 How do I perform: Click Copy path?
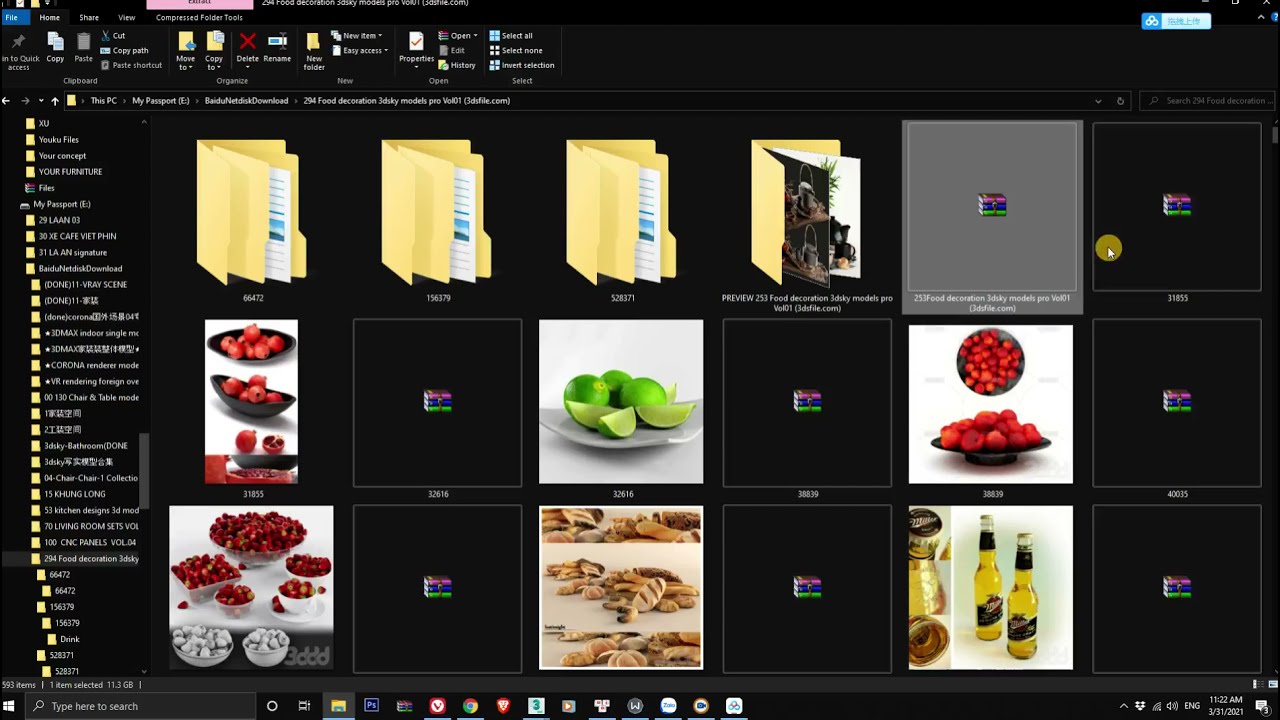125,51
